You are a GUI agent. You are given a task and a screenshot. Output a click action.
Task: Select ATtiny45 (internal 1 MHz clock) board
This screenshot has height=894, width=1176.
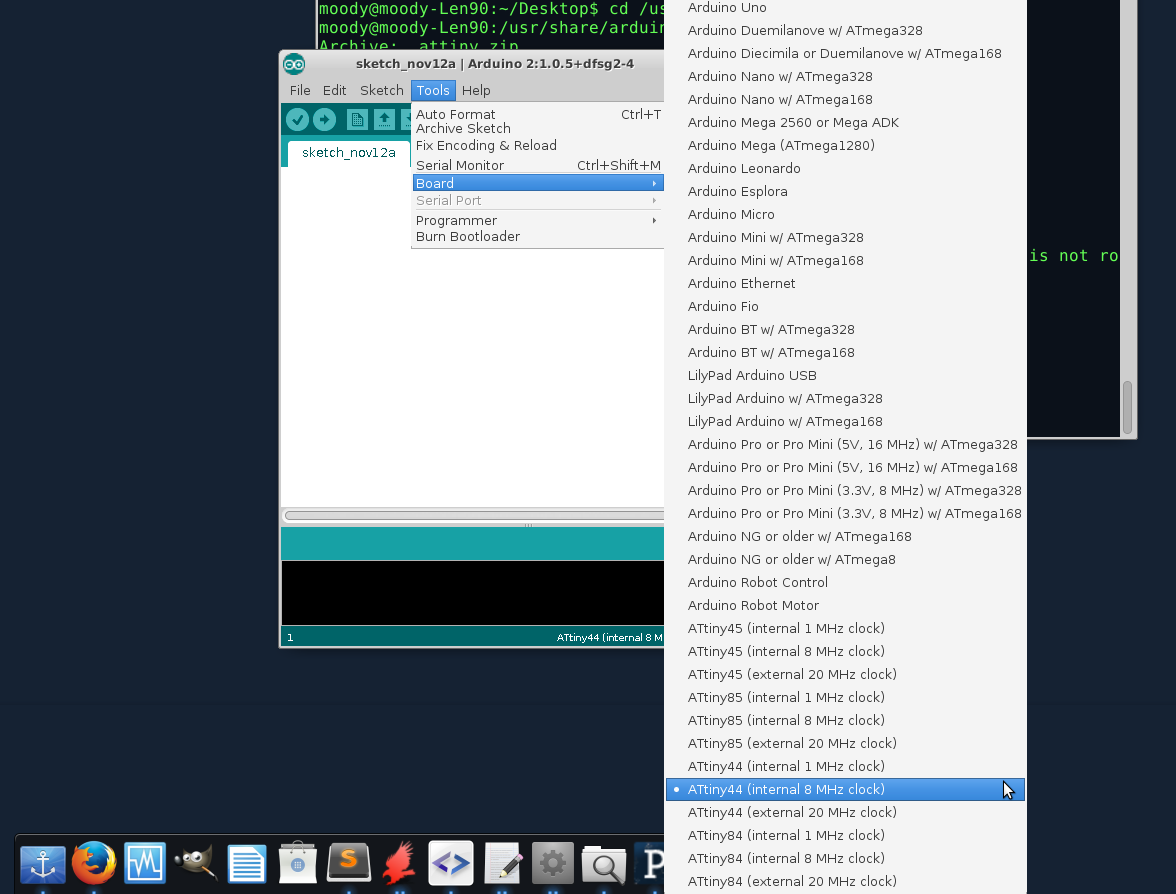(x=845, y=628)
